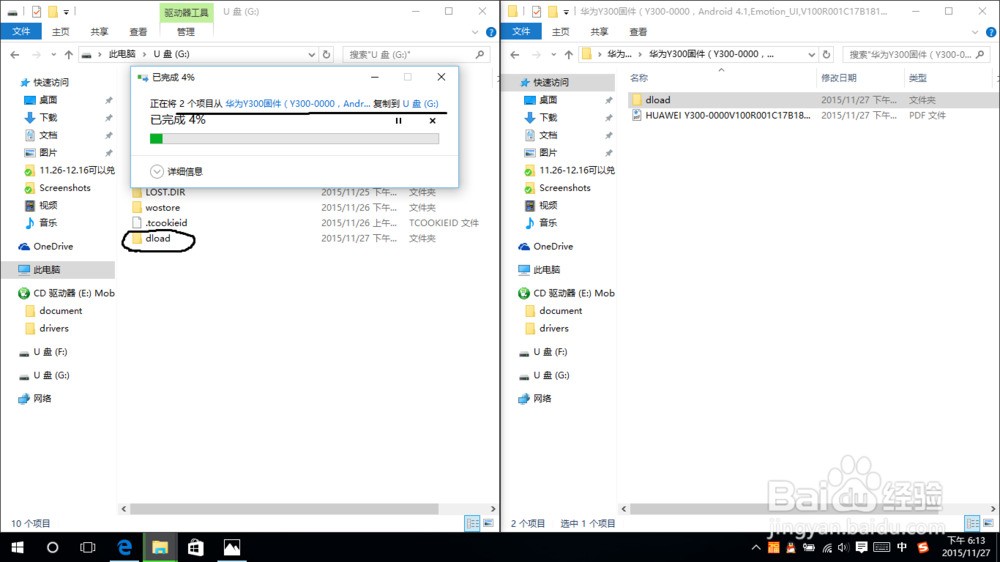
Task: Open CD 驱动器 (E:) in left sidebar
Action: tap(73, 293)
